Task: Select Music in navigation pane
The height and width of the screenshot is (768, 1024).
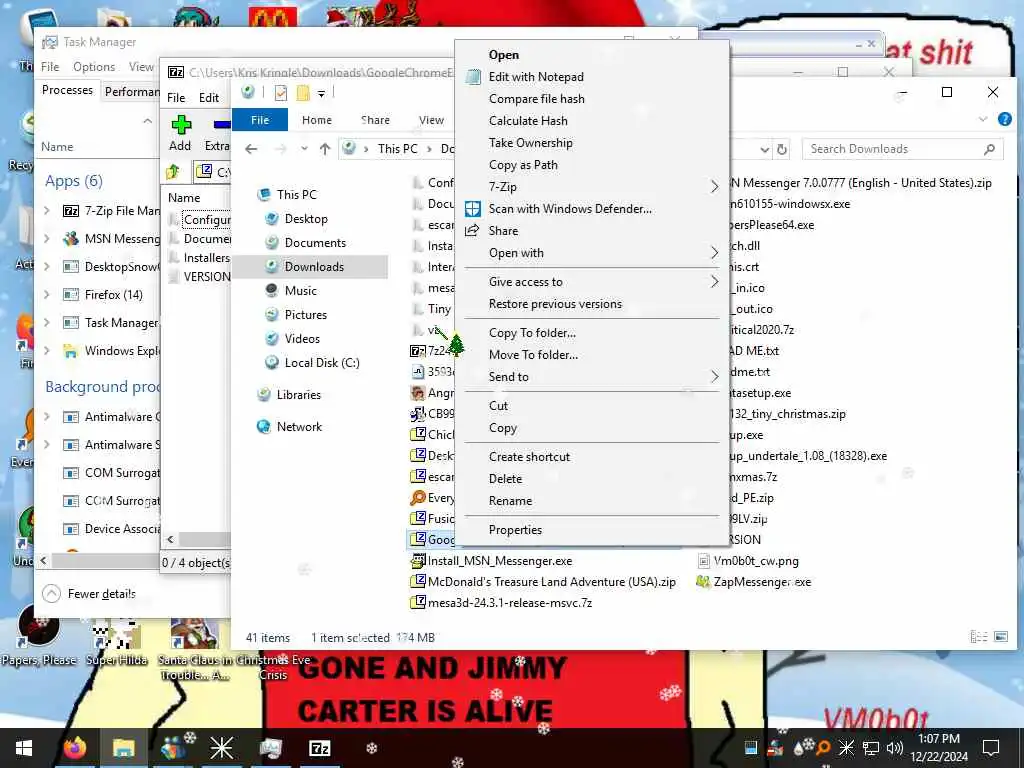Action: click(x=300, y=291)
